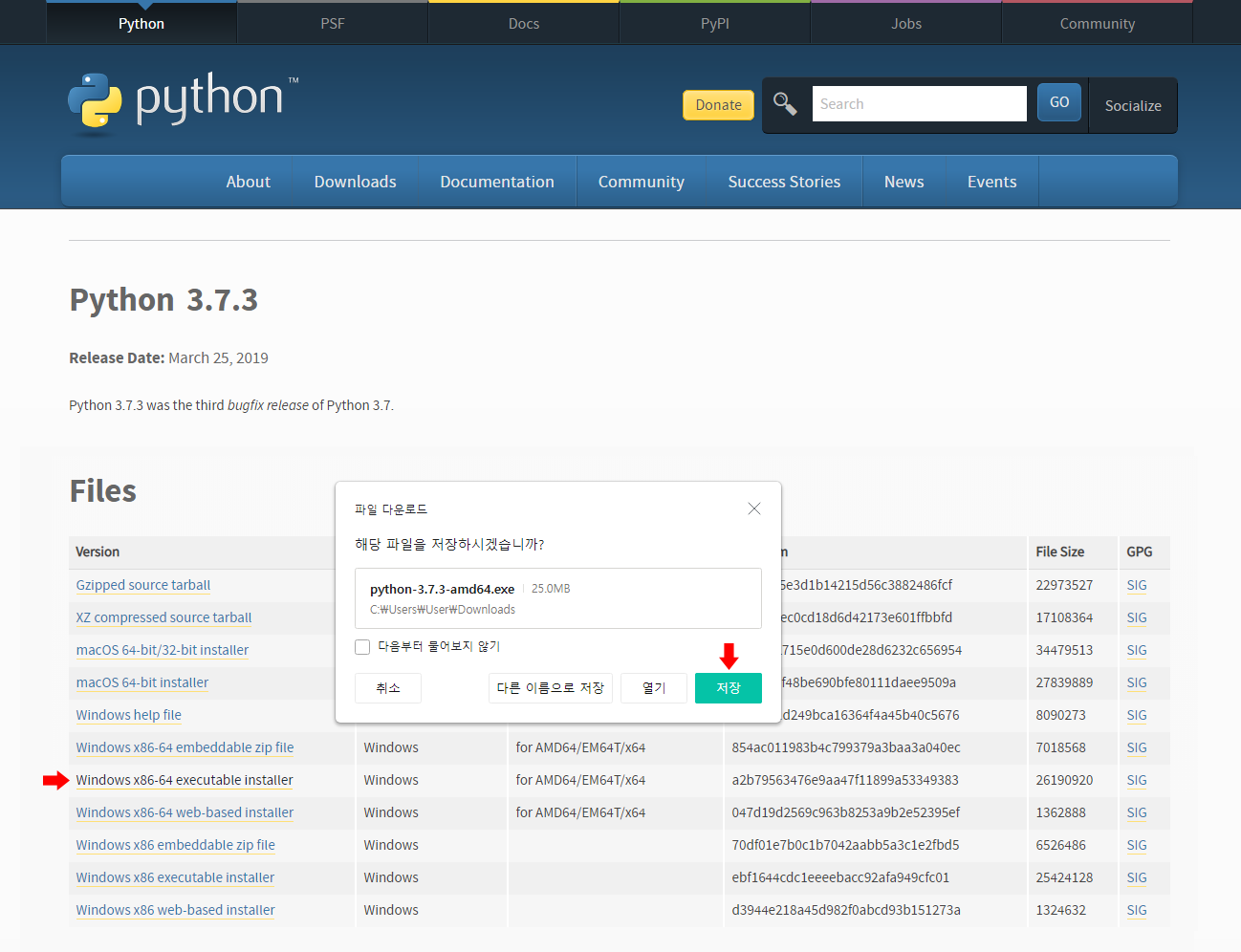Image resolution: width=1241 pixels, height=952 pixels.
Task: Switch to the Docs top tab
Action: 524,23
